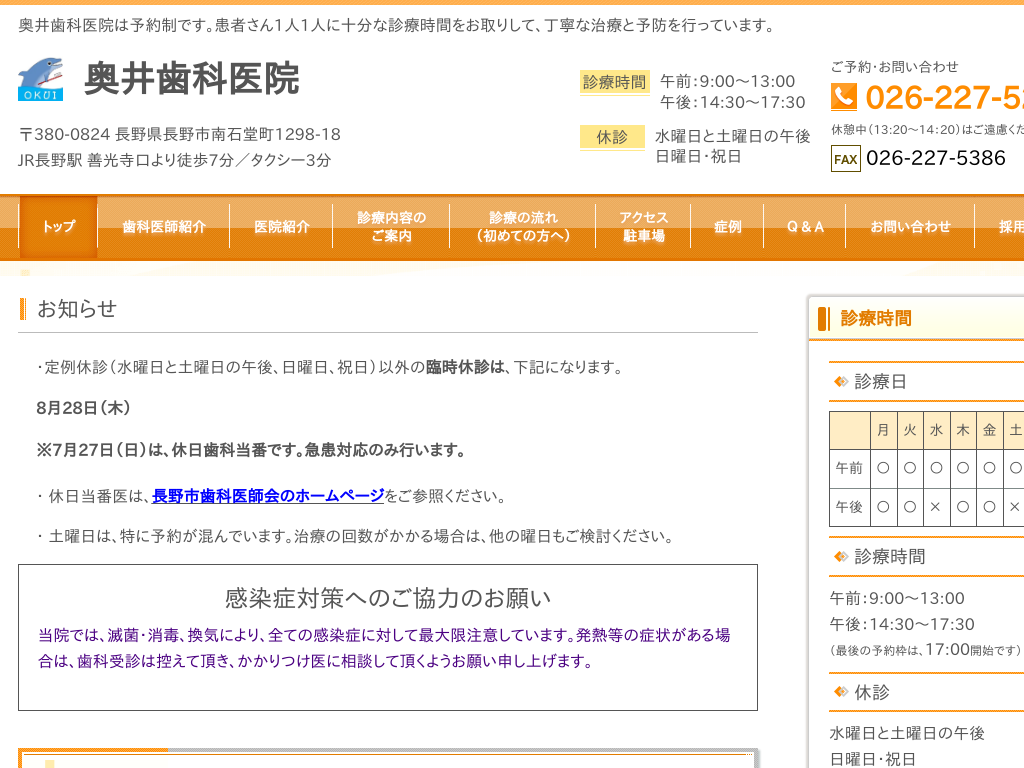
Task: Open the 症例 navigation item
Action: (727, 227)
